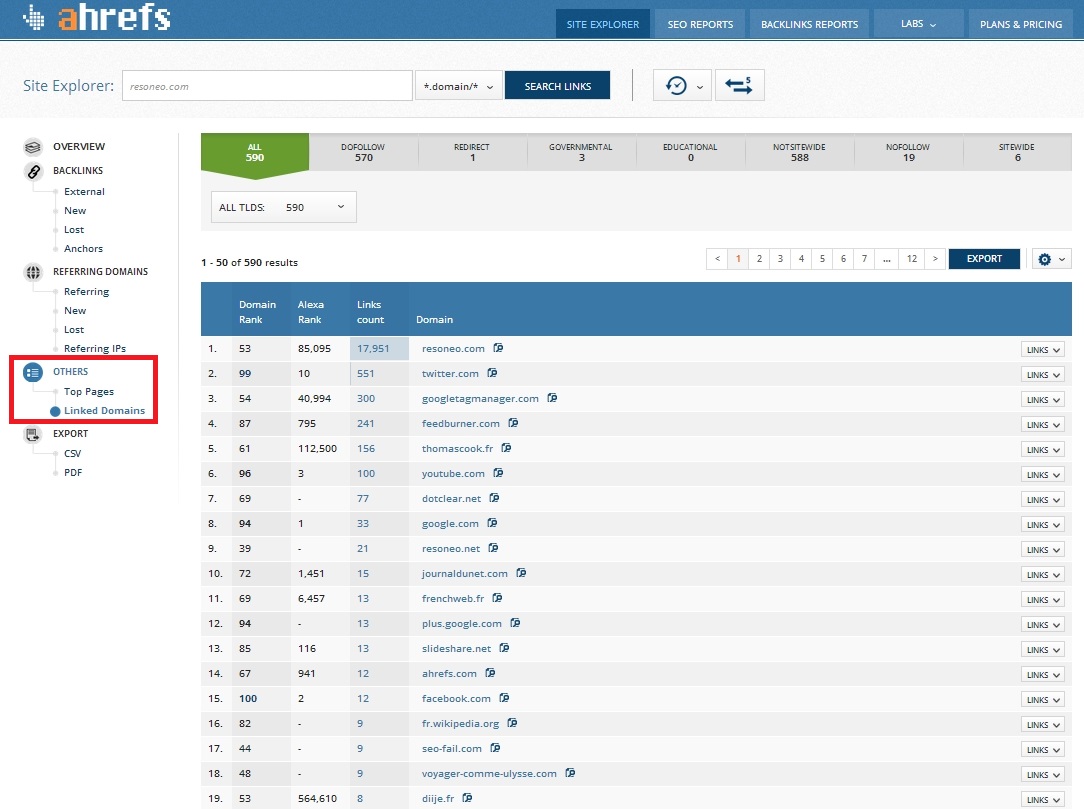Image resolution: width=1084 pixels, height=809 pixels.
Task: Go to the next results page arrow
Action: pos(935,259)
